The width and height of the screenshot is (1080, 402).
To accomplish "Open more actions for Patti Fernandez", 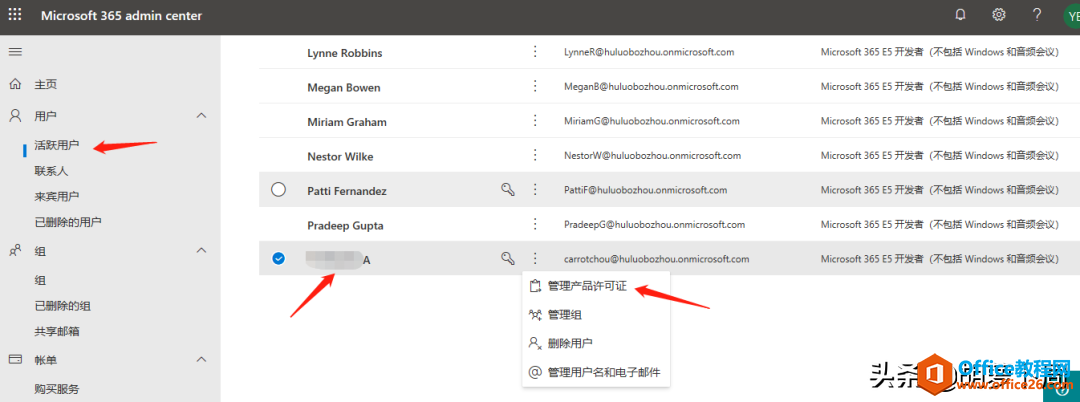I will point(535,189).
